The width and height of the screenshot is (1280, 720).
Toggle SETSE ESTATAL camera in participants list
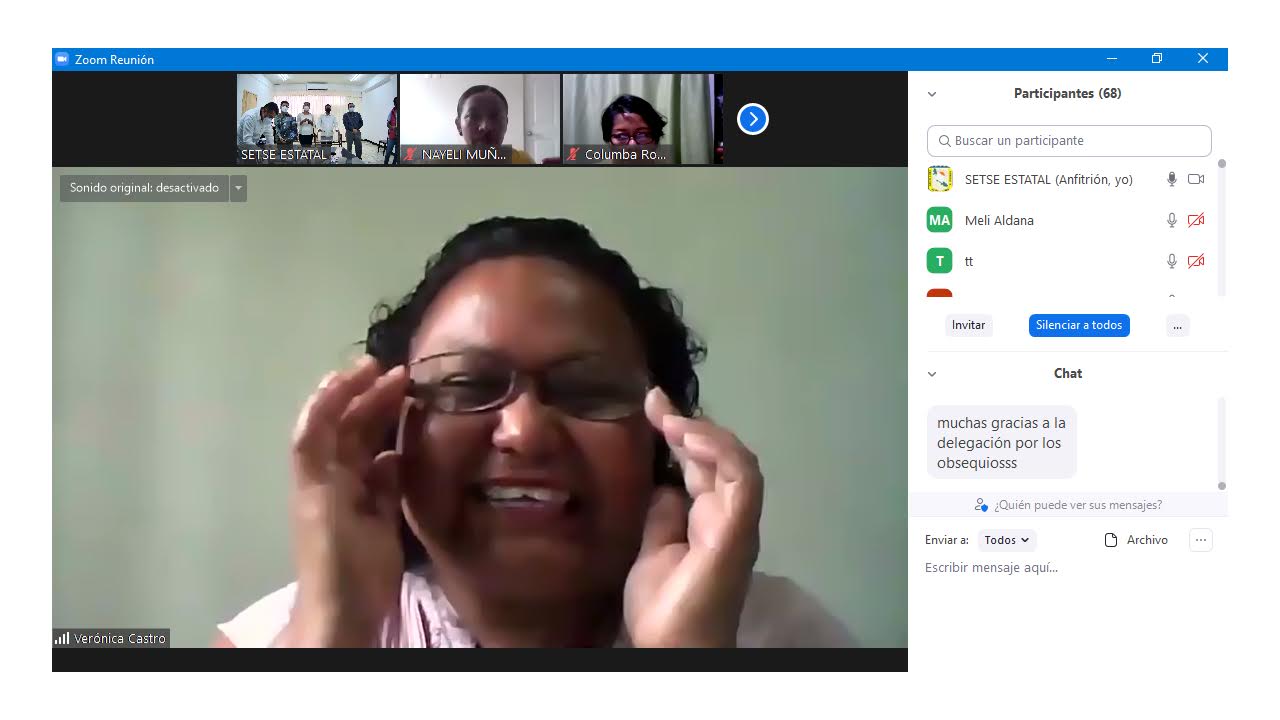1196,179
